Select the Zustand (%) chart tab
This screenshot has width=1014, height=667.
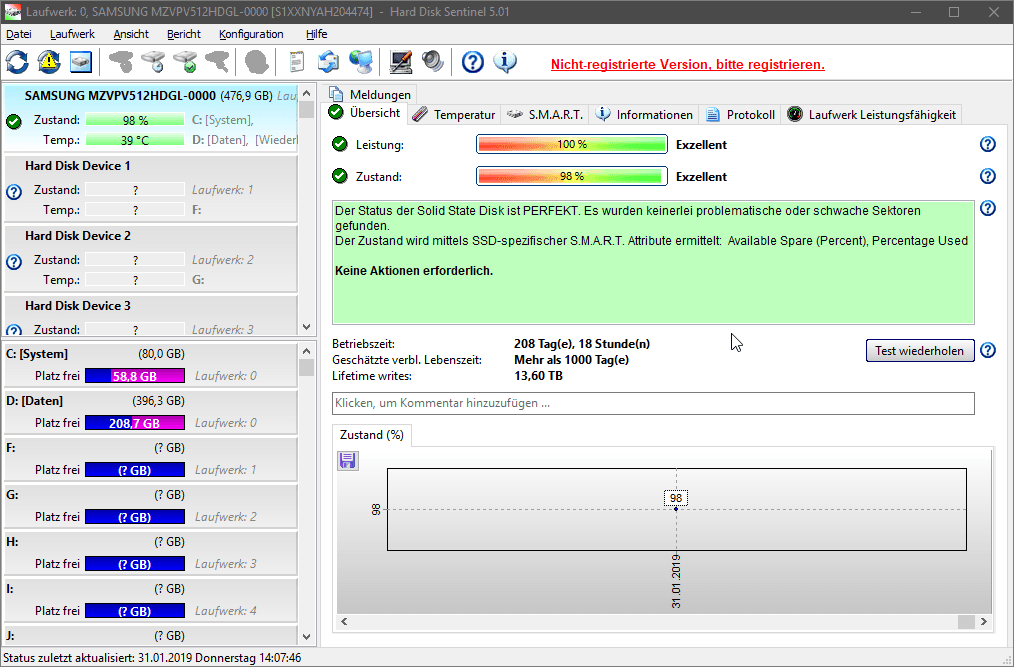click(372, 435)
